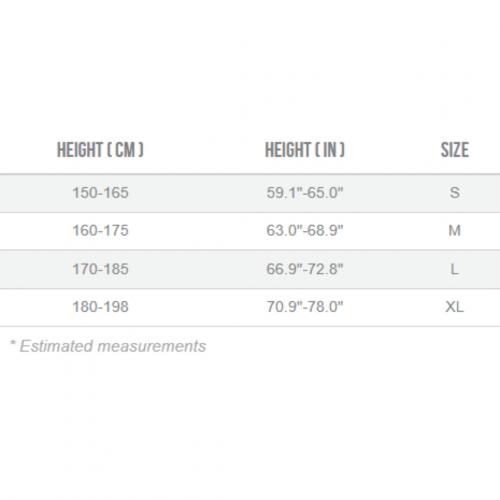
Task: Select the 170-185 height cell
Action: tap(100, 269)
